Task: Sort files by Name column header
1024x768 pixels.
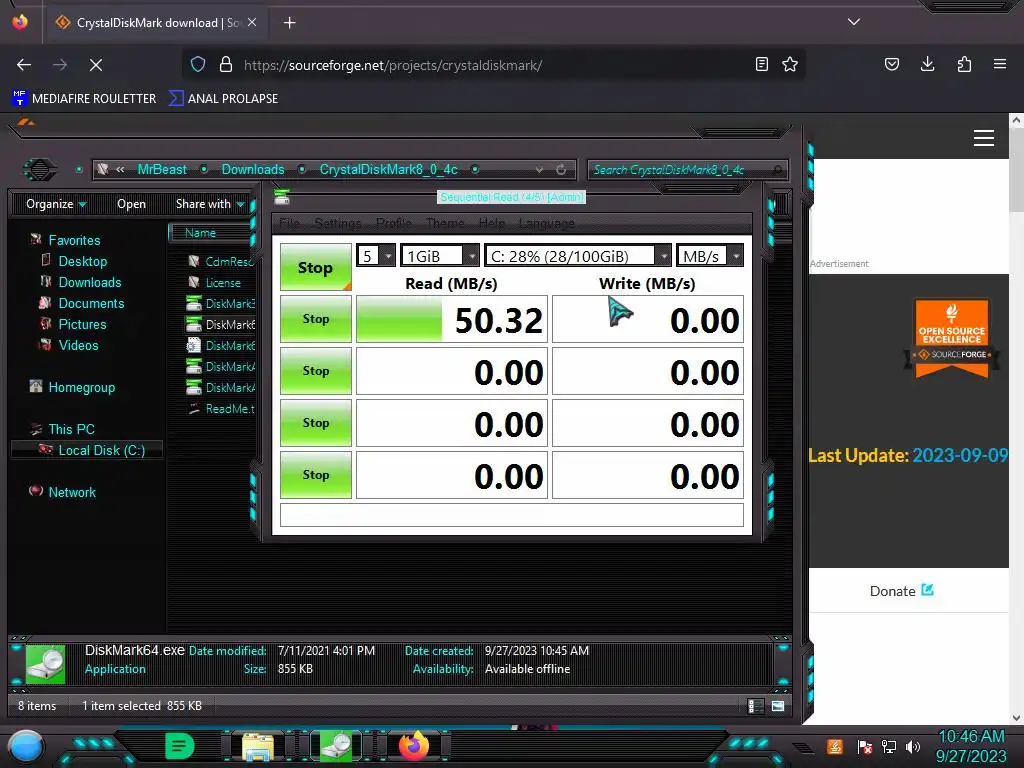Action: (210, 232)
